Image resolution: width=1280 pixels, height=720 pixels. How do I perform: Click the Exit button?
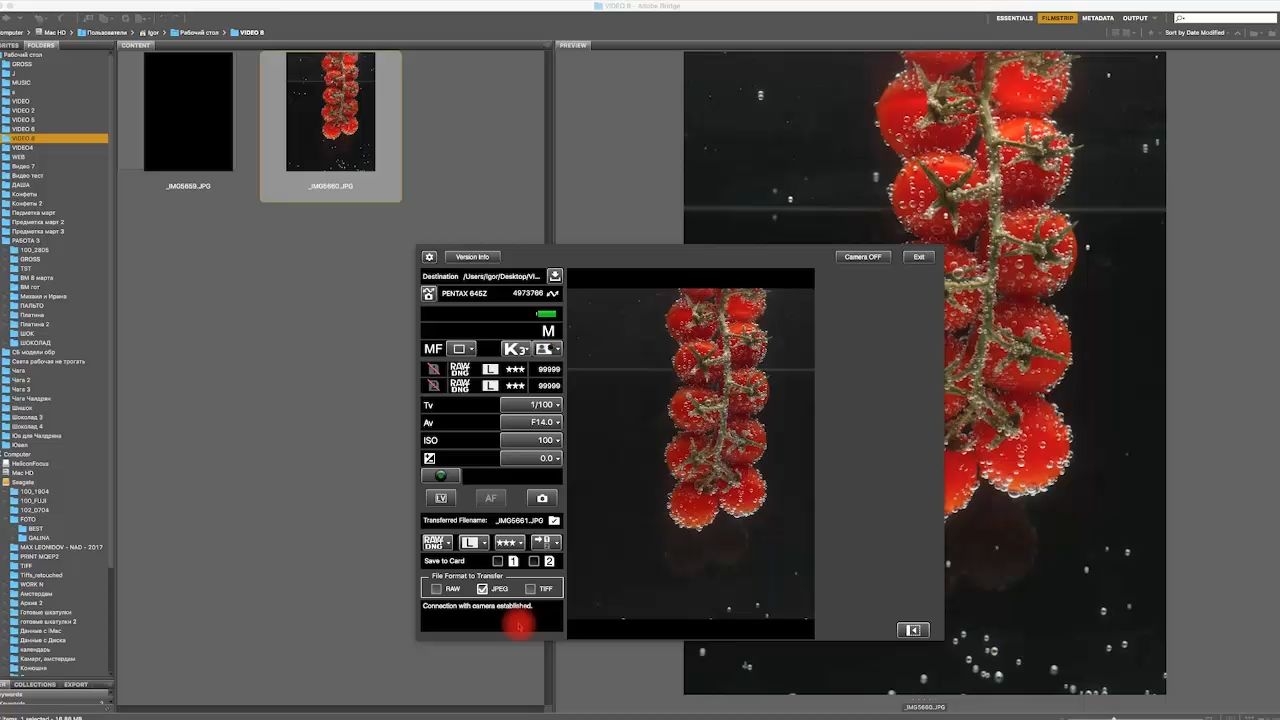pyautogui.click(x=919, y=257)
